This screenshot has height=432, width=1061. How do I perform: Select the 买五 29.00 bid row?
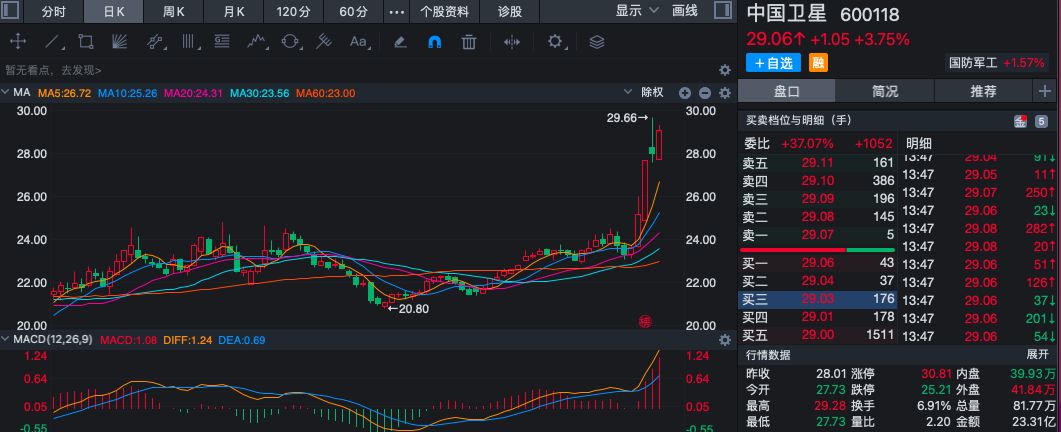pos(818,335)
